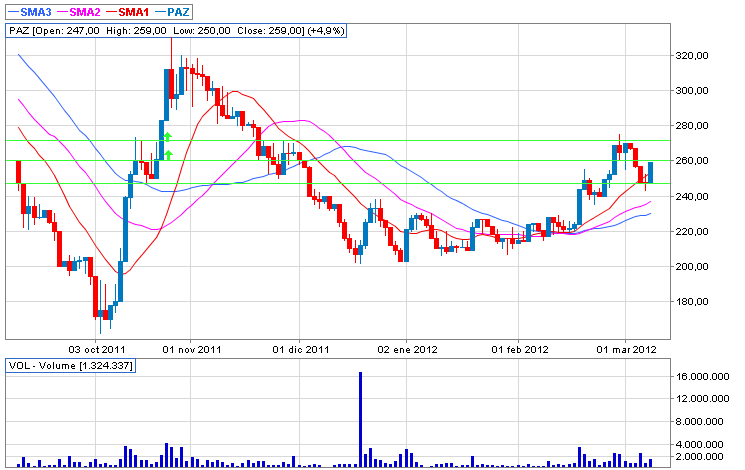Viewport: 745px width, 470px height.
Task: Click the 200,00 price axis label
Action: click(x=692, y=267)
